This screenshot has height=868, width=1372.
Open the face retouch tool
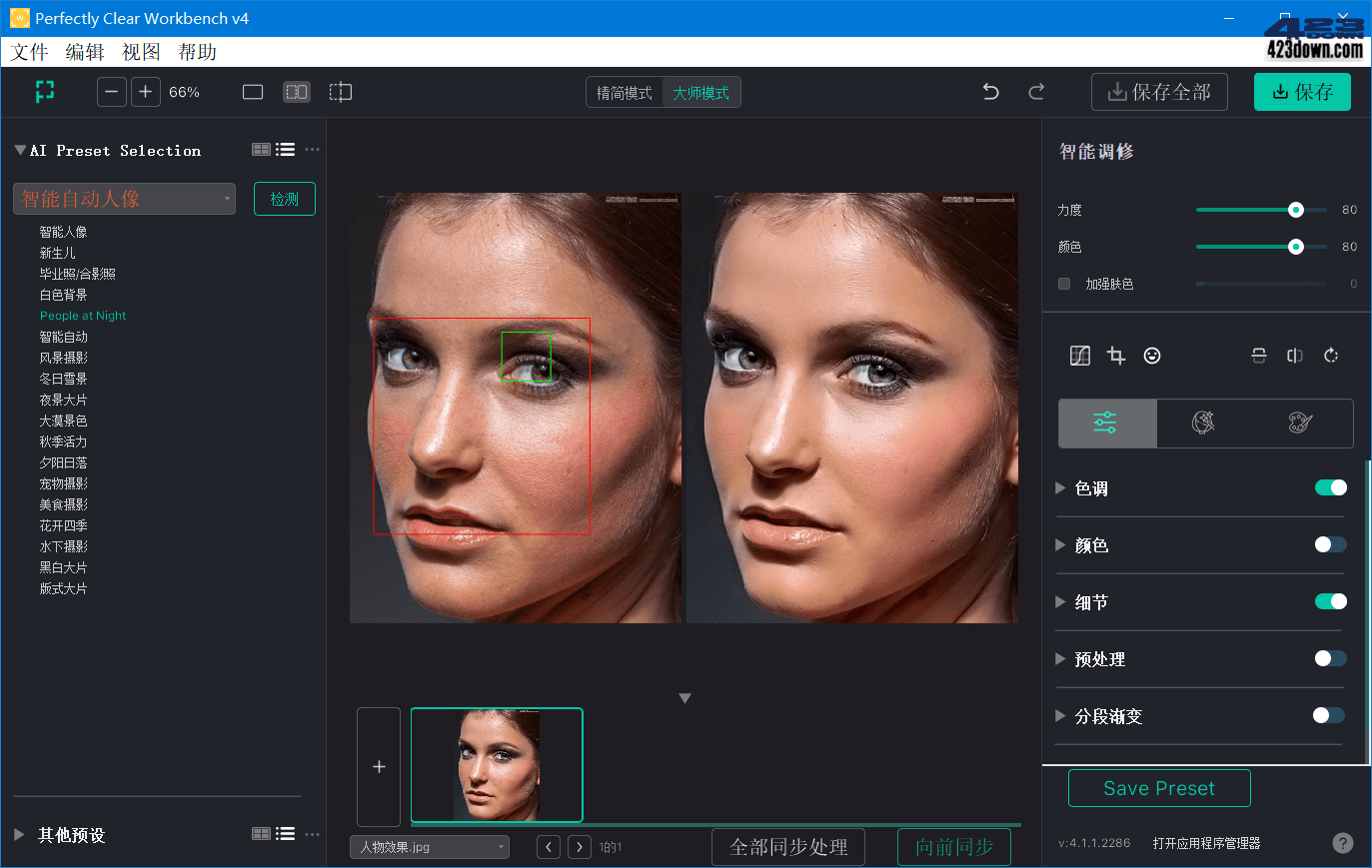[x=1152, y=355]
